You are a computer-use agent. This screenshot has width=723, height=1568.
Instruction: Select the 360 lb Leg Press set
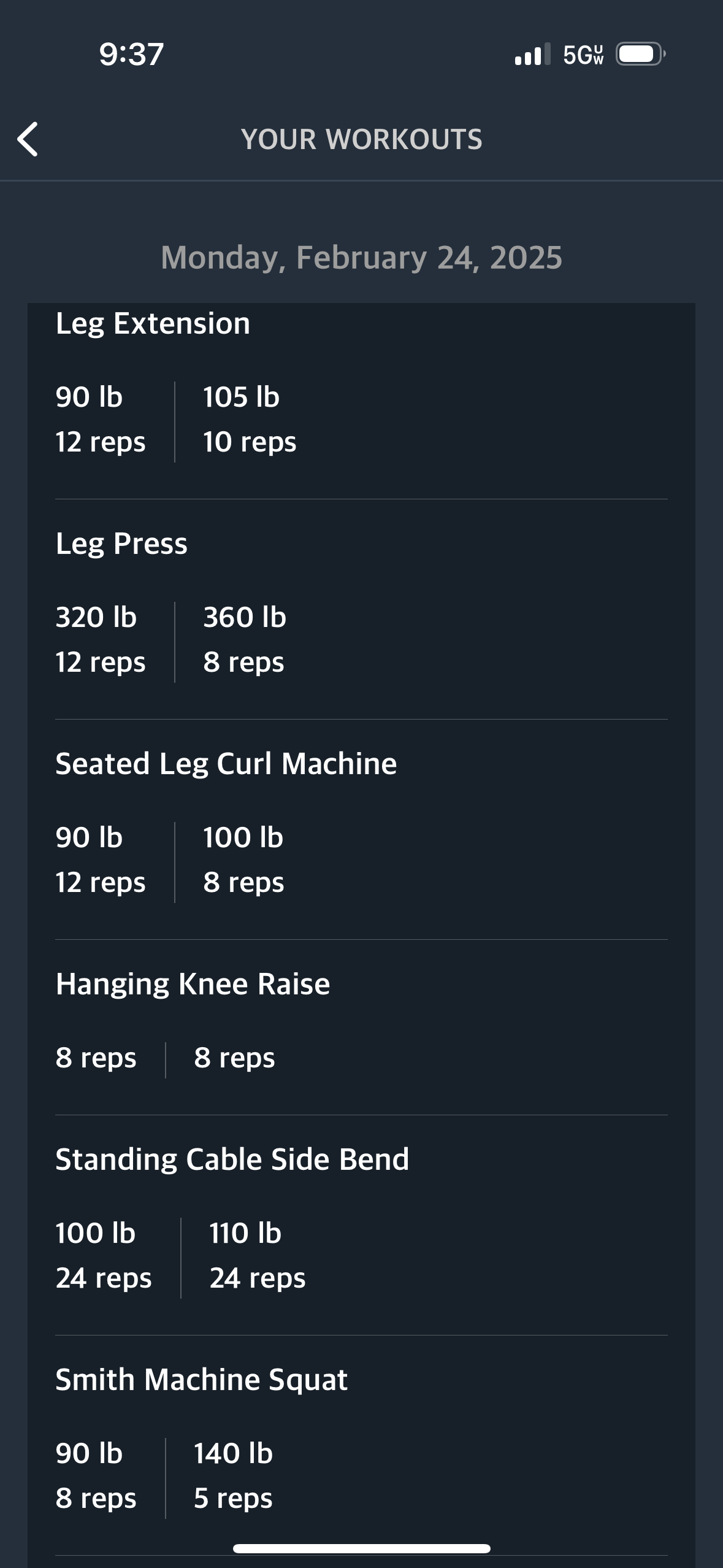point(245,640)
